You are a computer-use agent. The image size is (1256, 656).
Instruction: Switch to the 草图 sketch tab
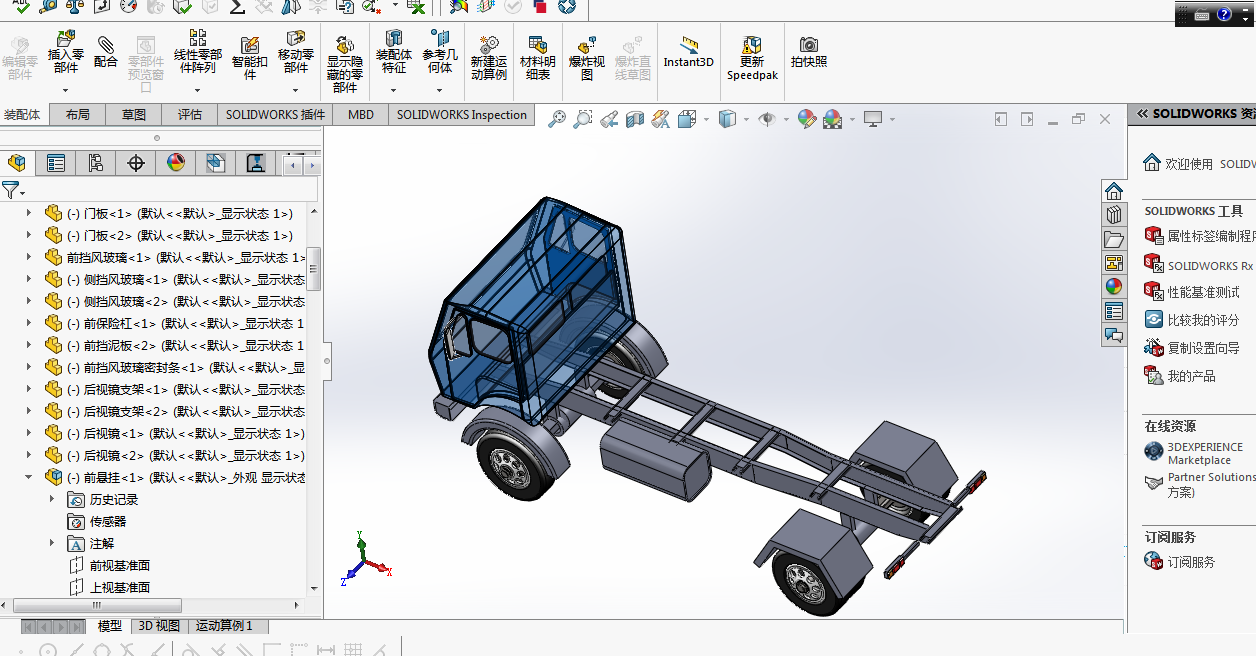click(134, 115)
